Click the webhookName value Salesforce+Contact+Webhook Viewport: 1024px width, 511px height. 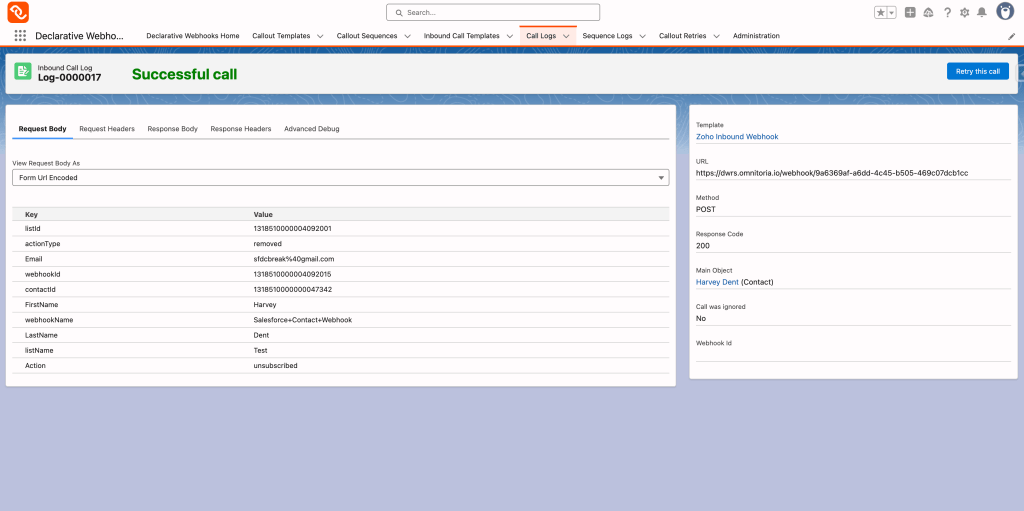point(303,320)
